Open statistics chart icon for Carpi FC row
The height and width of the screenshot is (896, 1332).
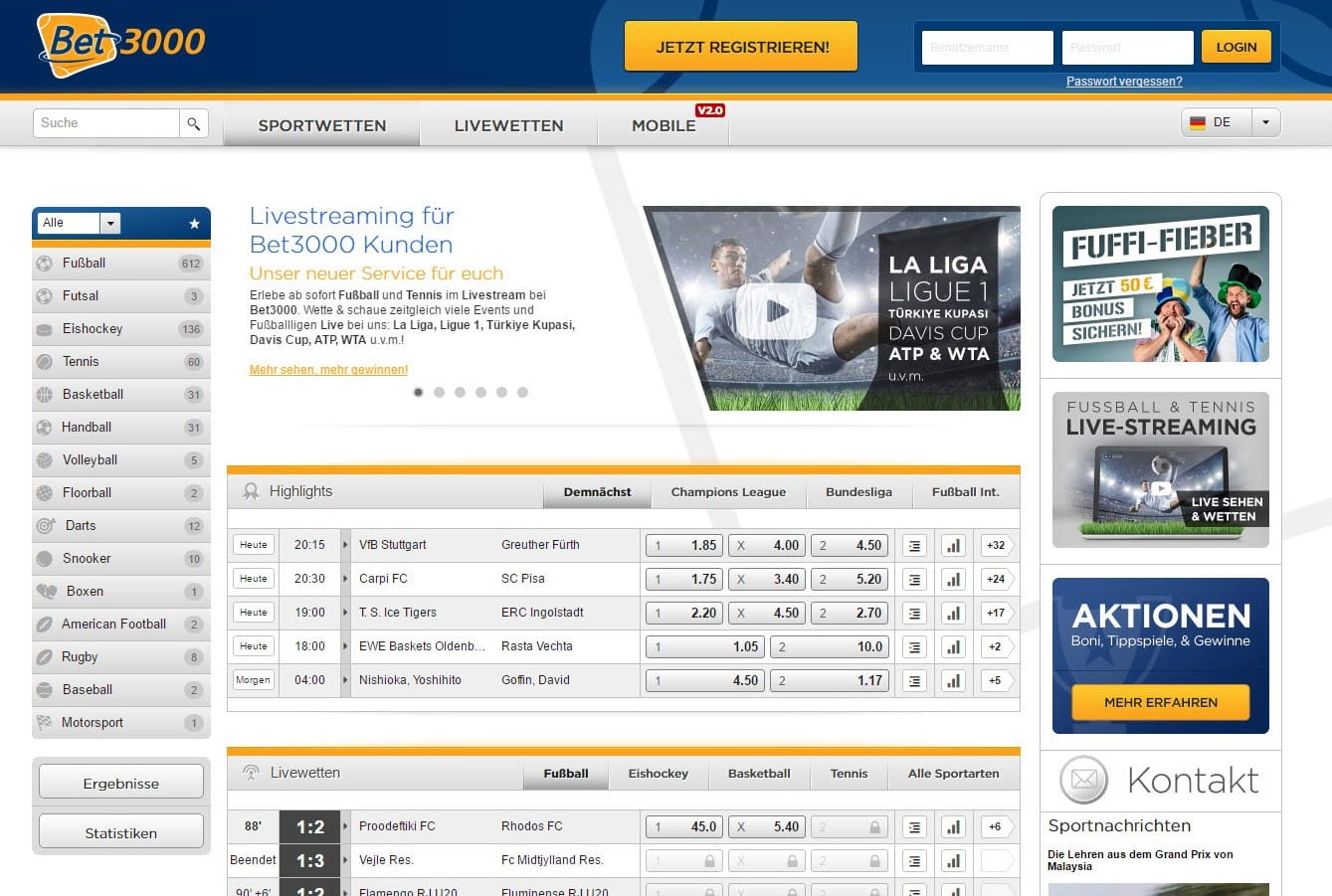click(x=953, y=579)
